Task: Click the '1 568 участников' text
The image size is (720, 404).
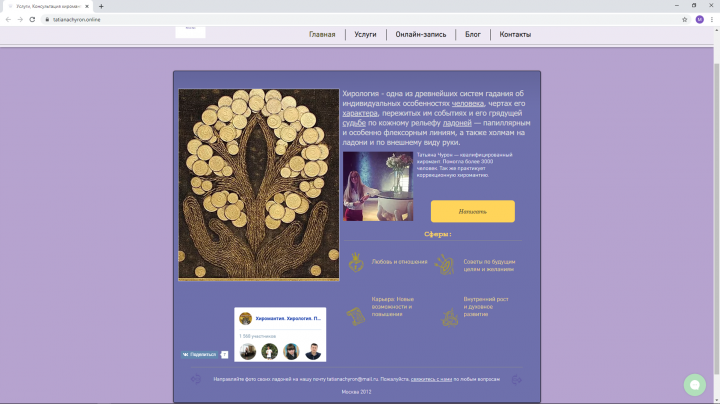Action: (257, 336)
